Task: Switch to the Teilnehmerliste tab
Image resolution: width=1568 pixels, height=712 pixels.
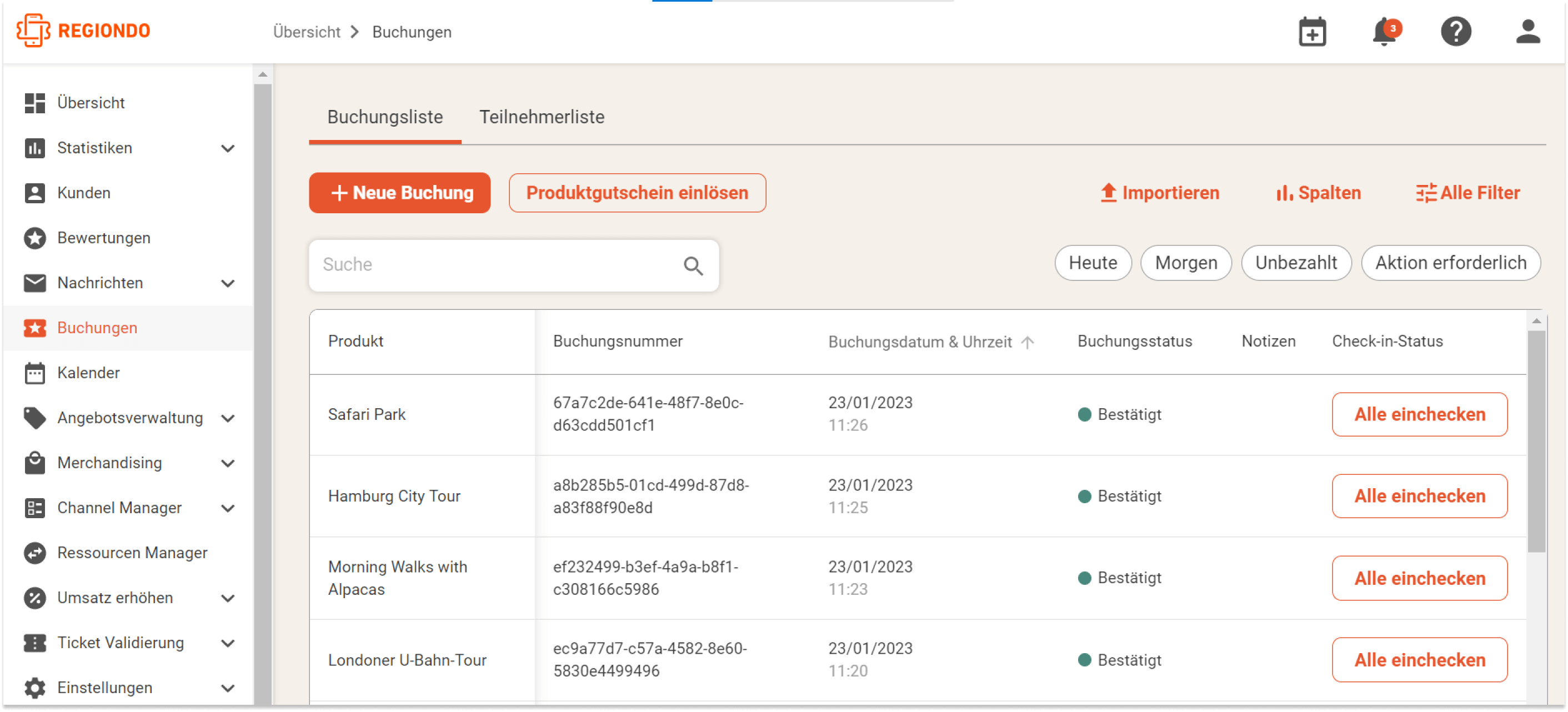Action: (x=541, y=117)
